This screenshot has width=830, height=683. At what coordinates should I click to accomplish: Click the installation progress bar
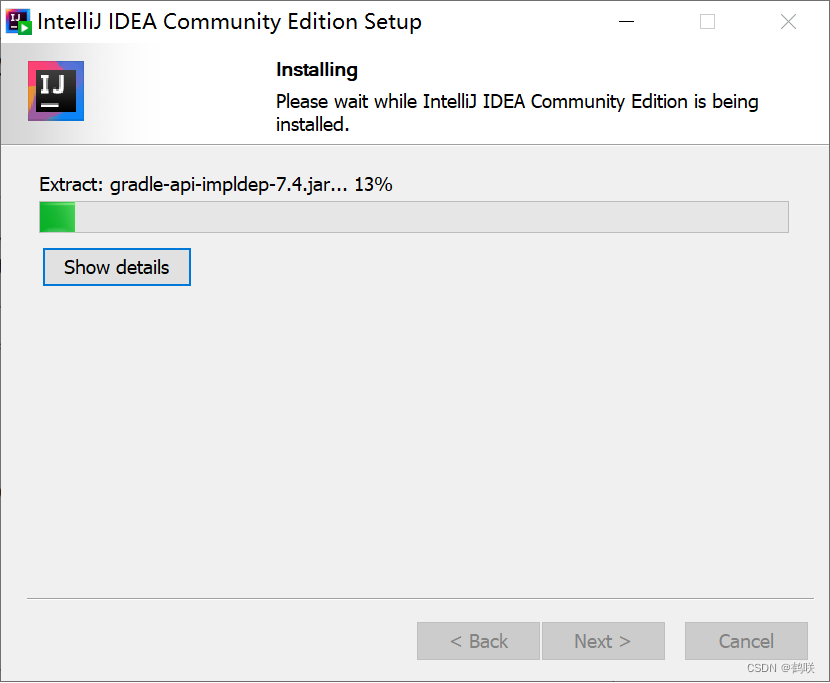(x=413, y=216)
